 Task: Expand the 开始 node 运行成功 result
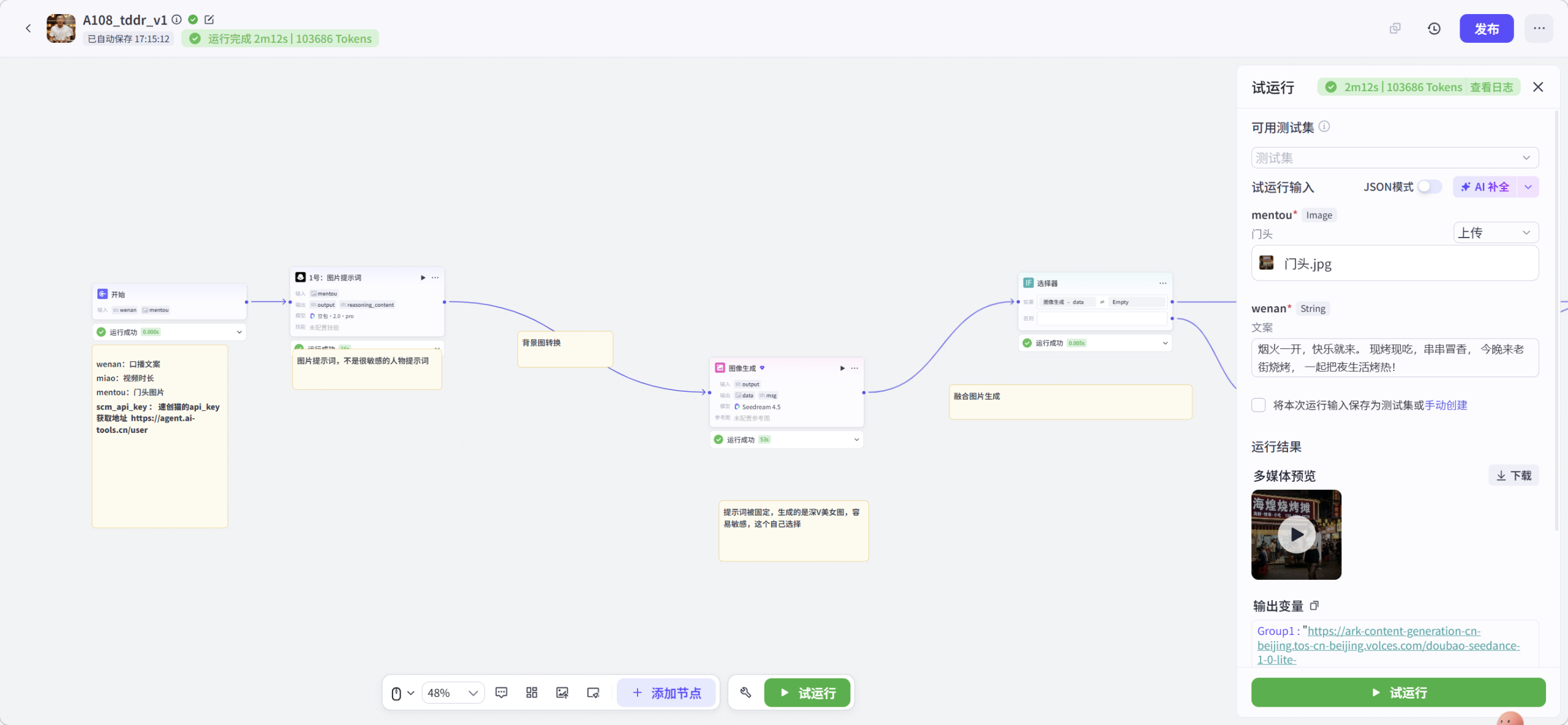tap(239, 332)
